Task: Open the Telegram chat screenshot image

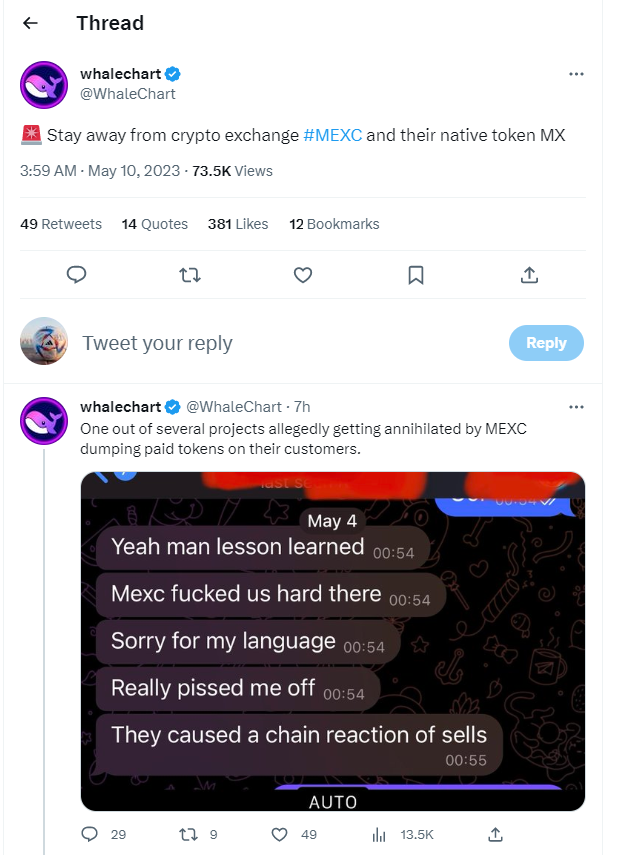Action: [x=332, y=641]
